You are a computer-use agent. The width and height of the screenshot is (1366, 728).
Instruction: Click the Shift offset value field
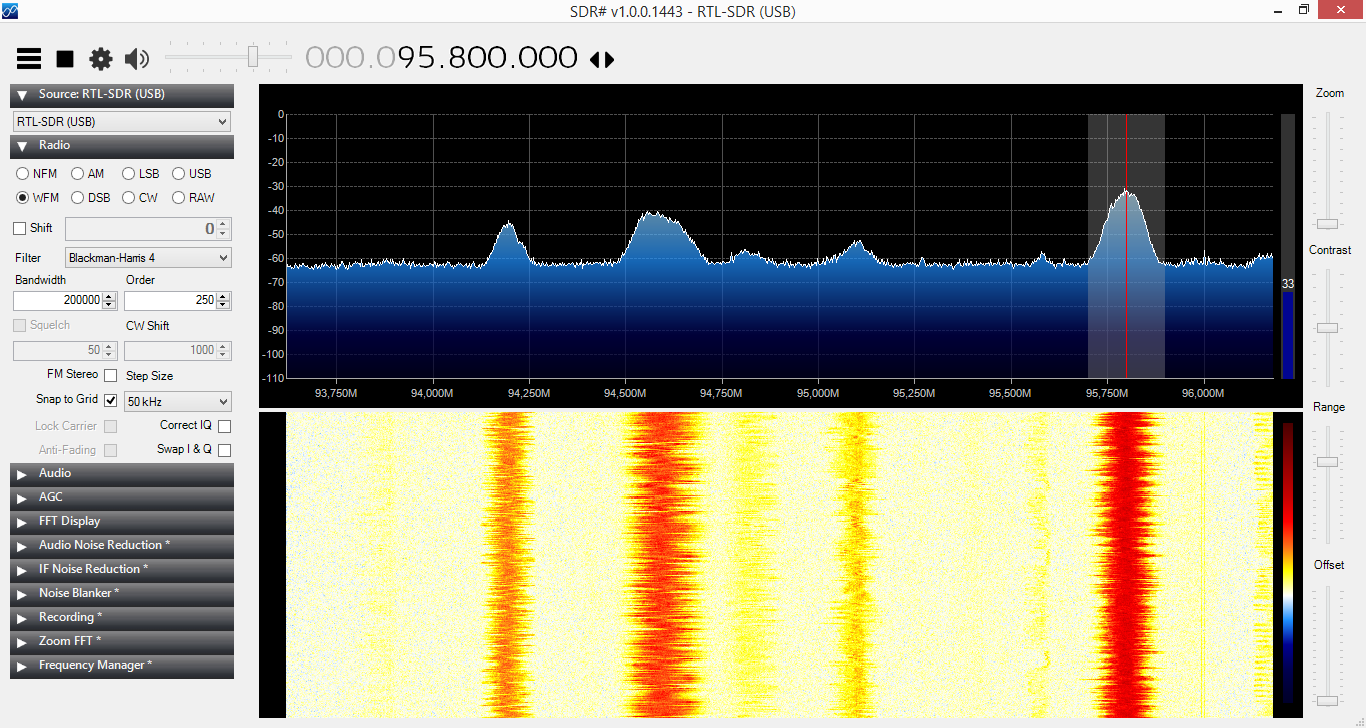tap(141, 229)
